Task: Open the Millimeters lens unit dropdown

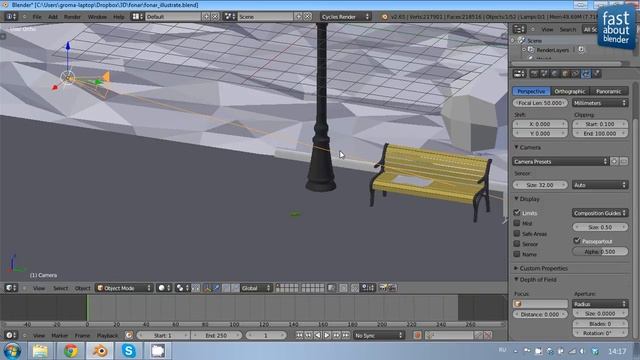Action: click(x=600, y=103)
